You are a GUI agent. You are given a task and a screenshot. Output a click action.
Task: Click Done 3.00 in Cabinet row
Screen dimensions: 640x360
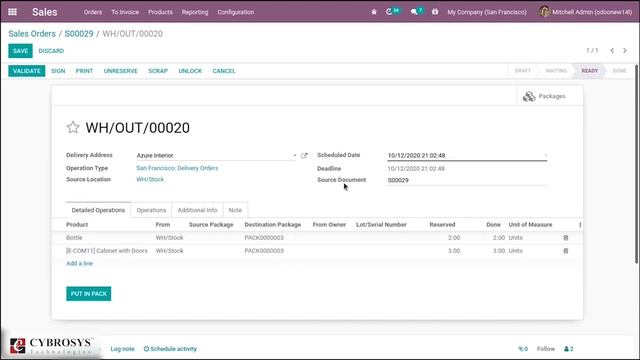pyautogui.click(x=498, y=251)
